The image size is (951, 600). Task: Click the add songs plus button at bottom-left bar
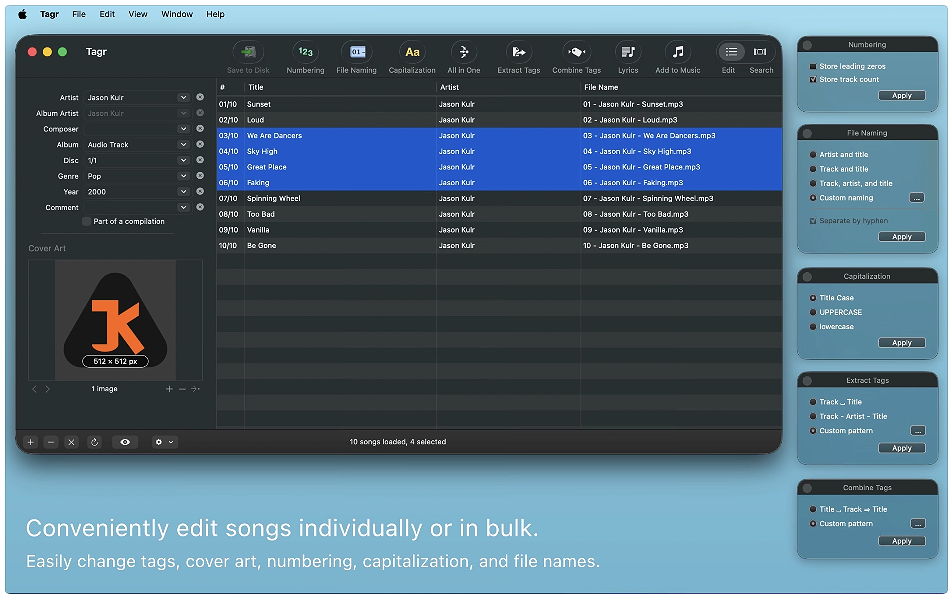pyautogui.click(x=30, y=442)
